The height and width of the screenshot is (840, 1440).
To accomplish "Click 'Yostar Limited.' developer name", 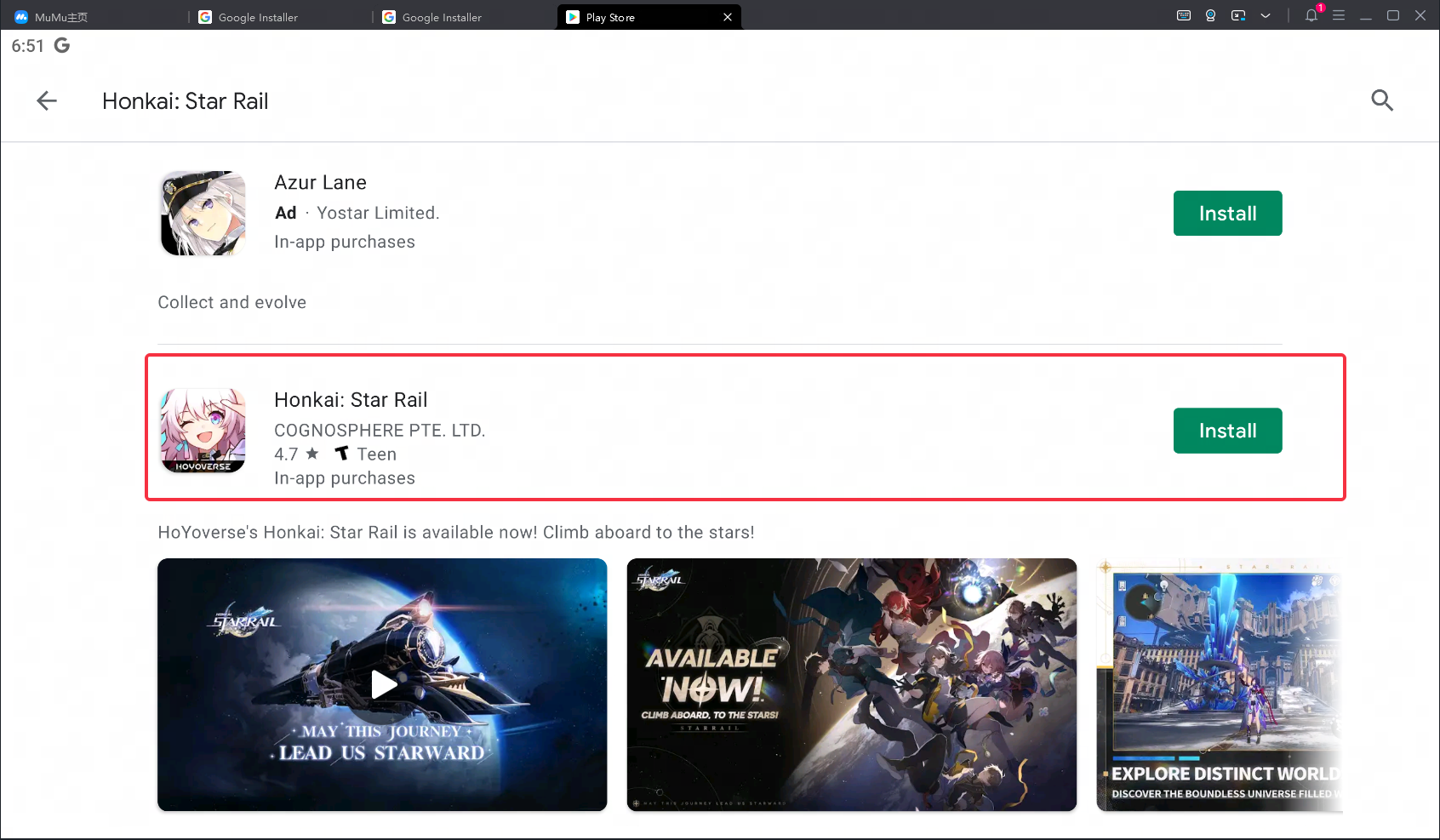I will coord(378,213).
